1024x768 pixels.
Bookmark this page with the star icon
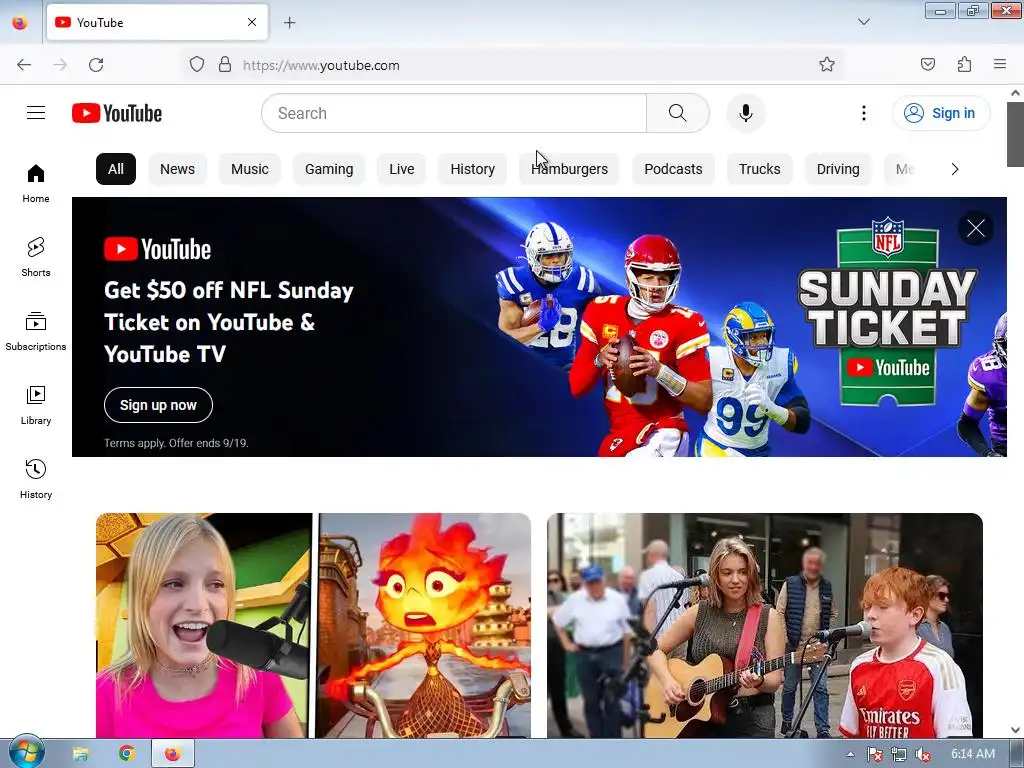tap(827, 65)
